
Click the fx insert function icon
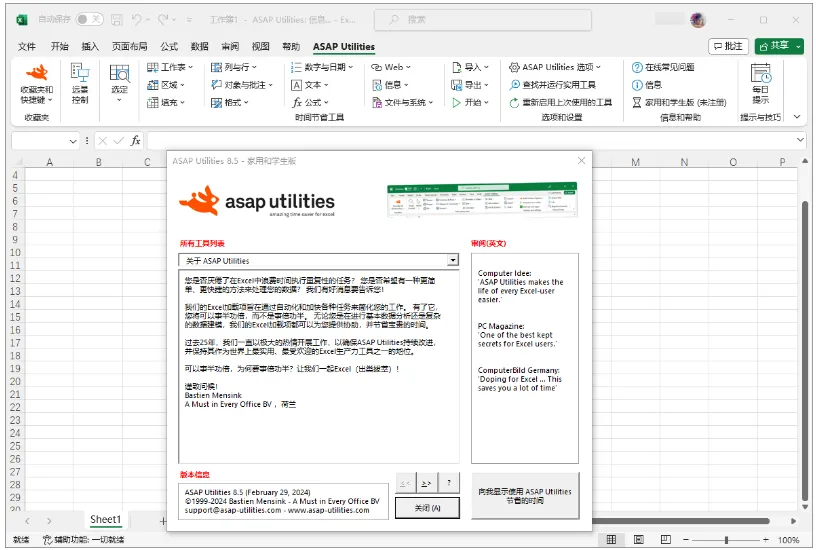(135, 140)
